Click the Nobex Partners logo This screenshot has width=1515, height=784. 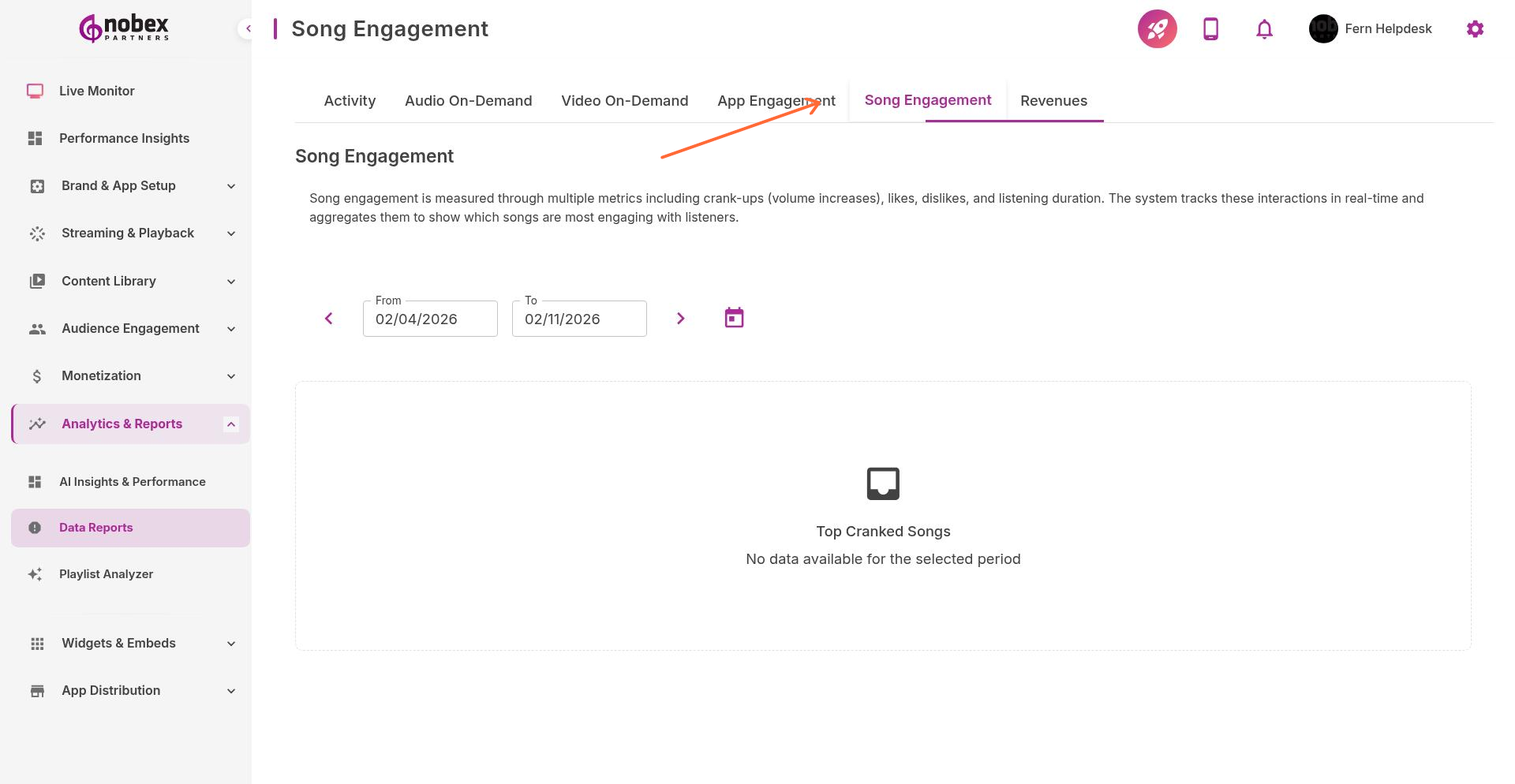(122, 28)
